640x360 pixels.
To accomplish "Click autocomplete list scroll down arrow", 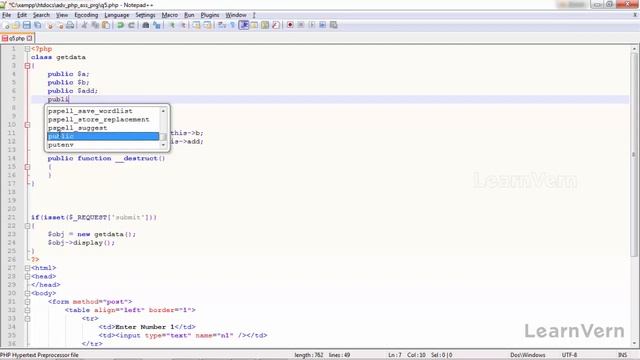I will coord(163,145).
